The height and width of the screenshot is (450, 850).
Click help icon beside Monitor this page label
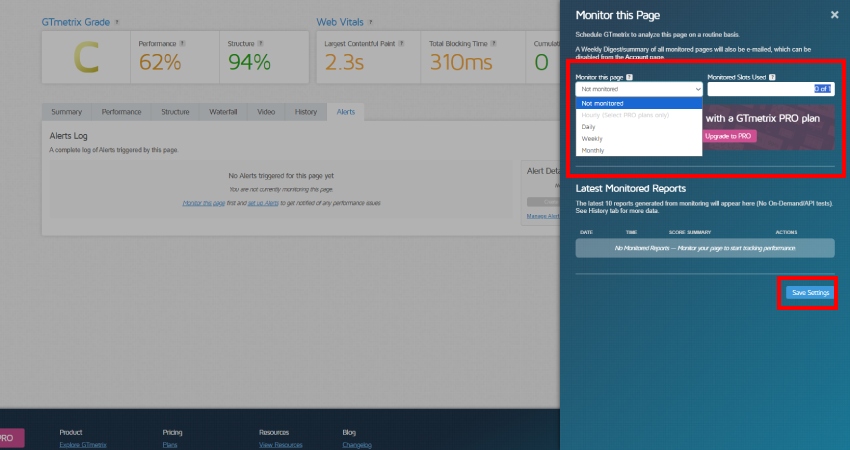click(x=629, y=77)
